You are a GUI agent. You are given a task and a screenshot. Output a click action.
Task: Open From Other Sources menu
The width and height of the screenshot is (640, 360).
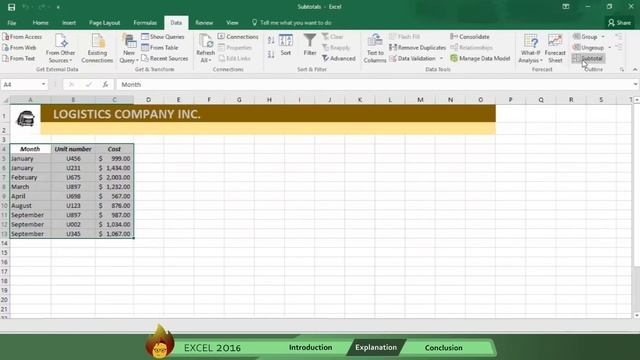(60, 48)
